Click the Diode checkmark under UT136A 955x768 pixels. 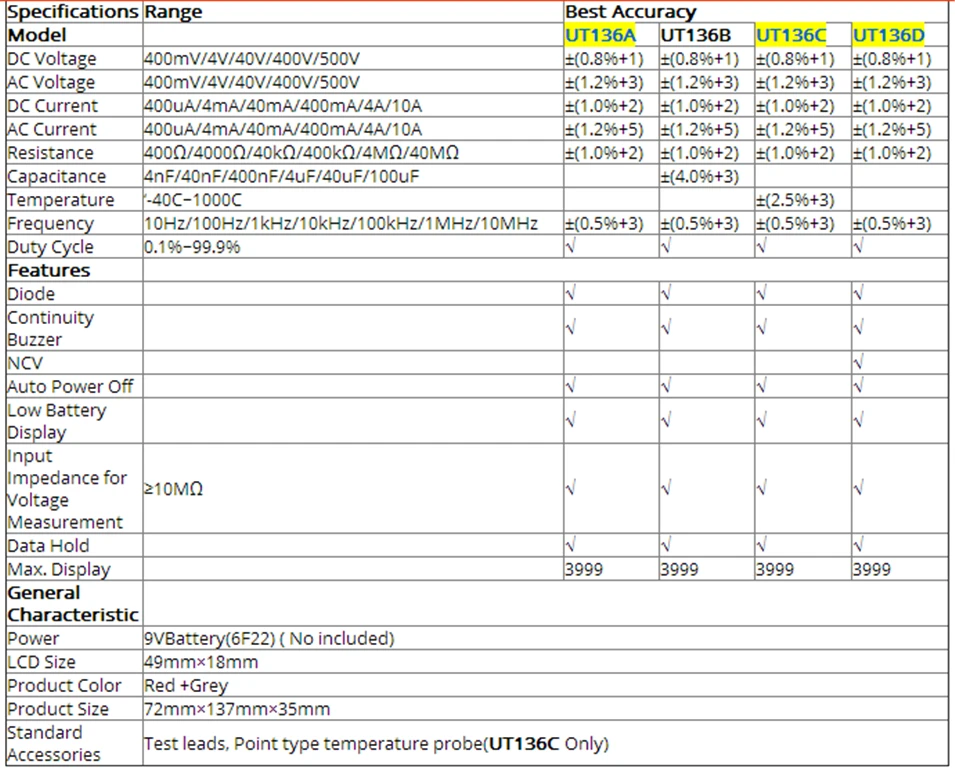tap(571, 294)
